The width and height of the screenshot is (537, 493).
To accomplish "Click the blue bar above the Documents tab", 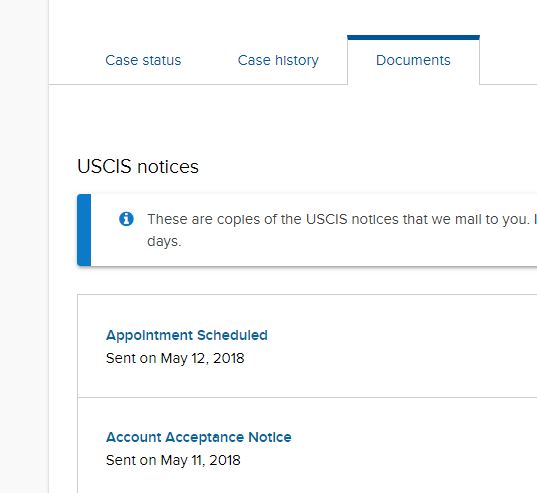I will coord(413,37).
